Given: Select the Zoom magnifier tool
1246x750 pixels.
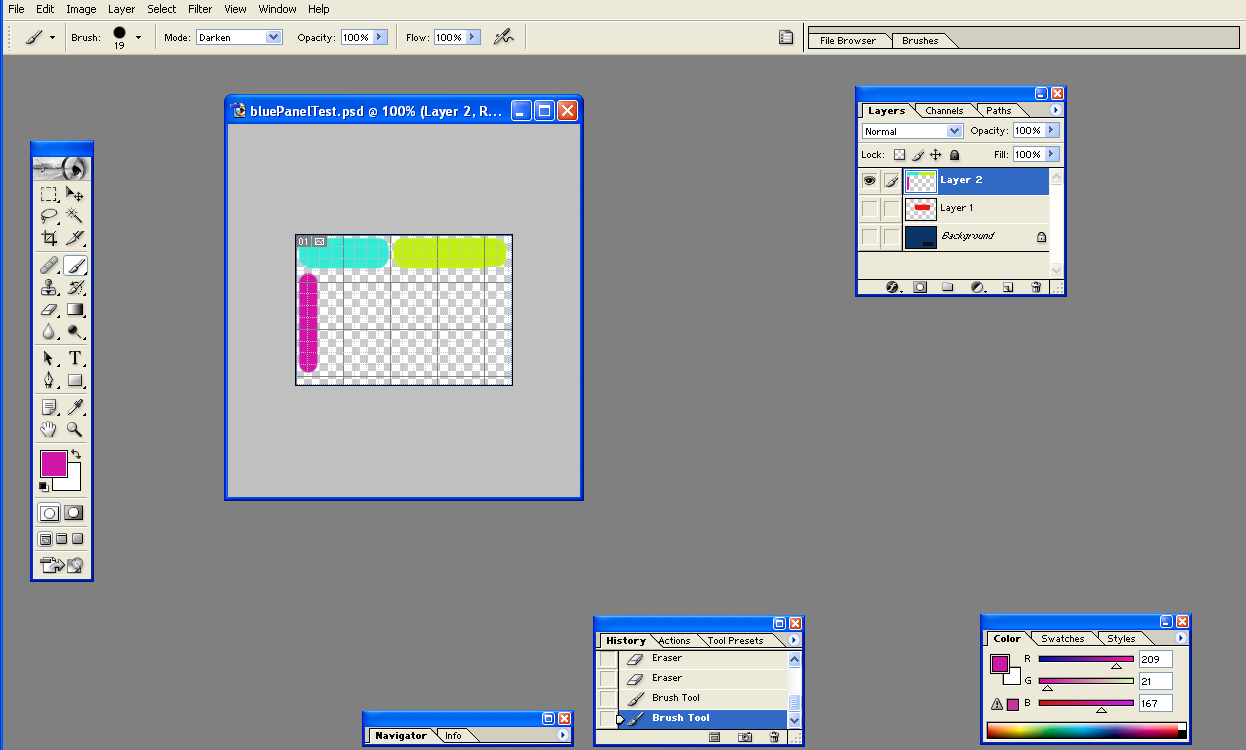Looking at the screenshot, I should [75, 429].
